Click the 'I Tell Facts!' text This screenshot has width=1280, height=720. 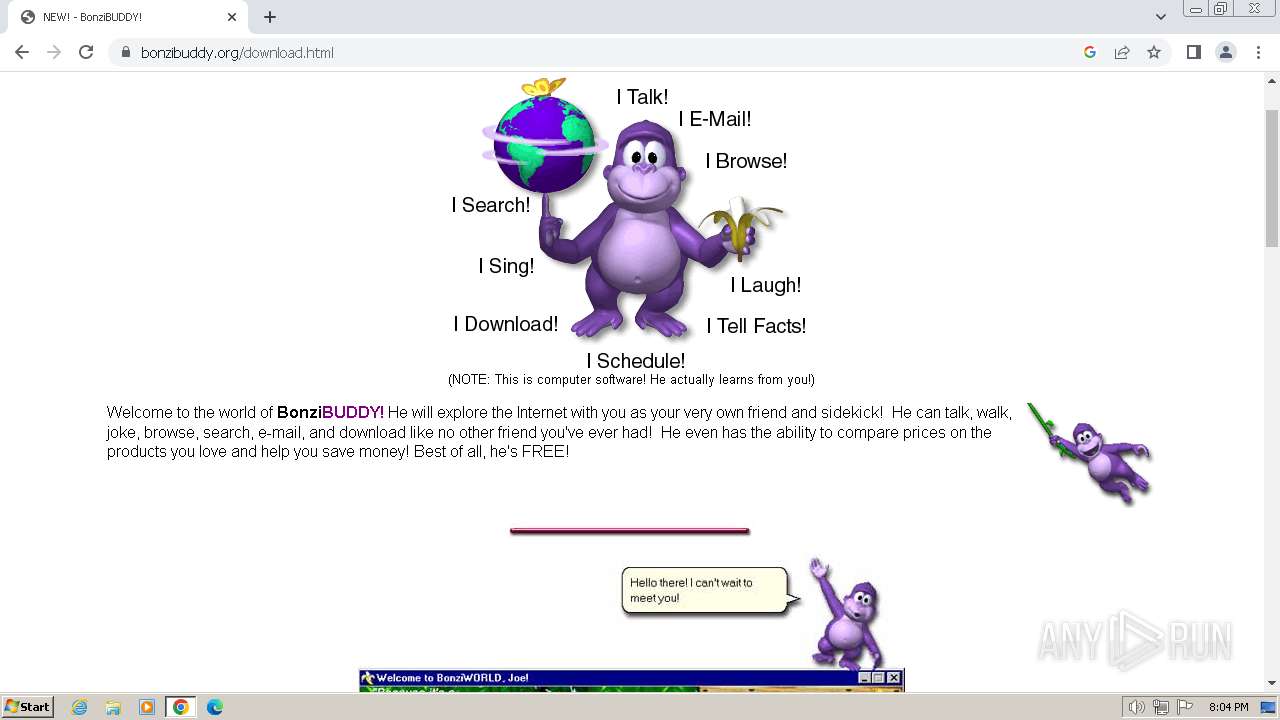[x=756, y=326]
